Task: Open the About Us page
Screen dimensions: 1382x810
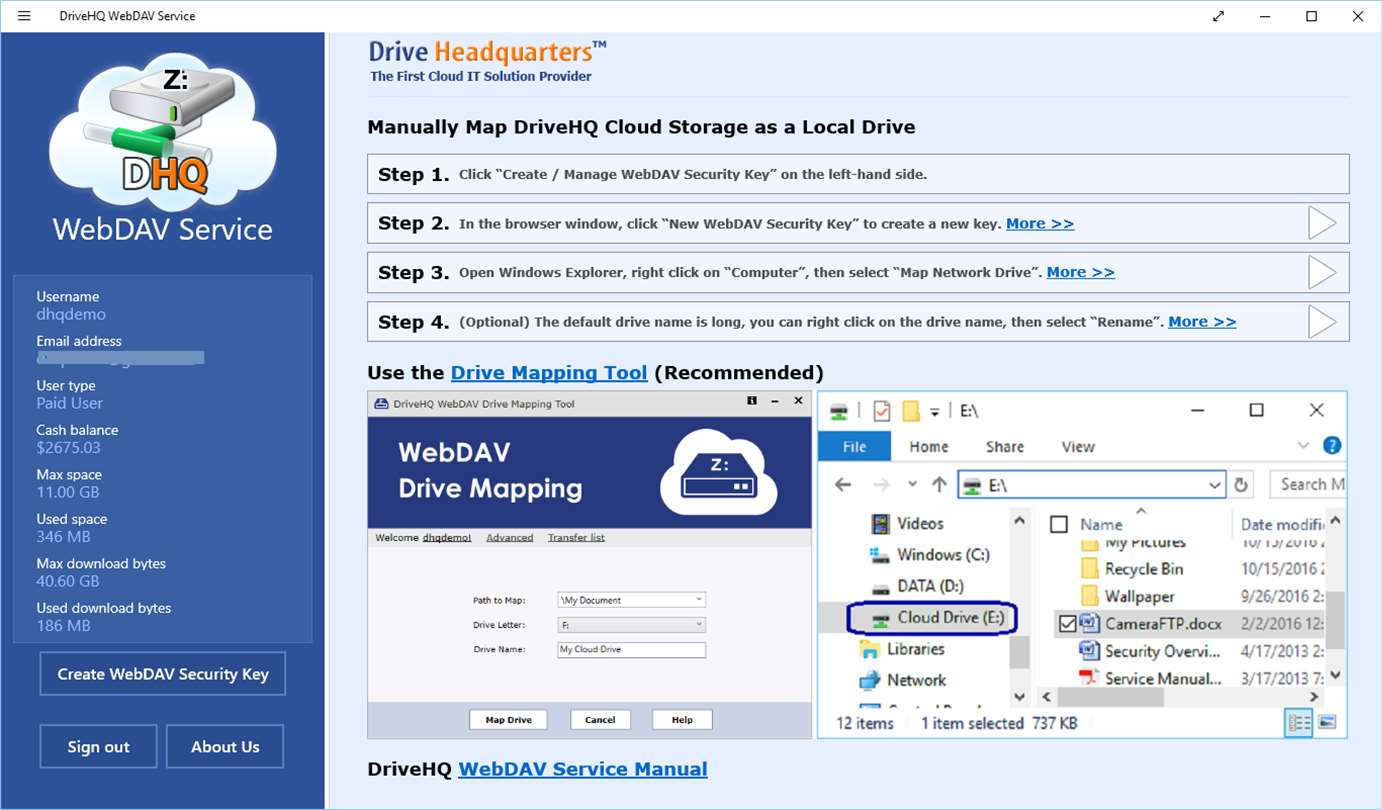Action: 225,747
